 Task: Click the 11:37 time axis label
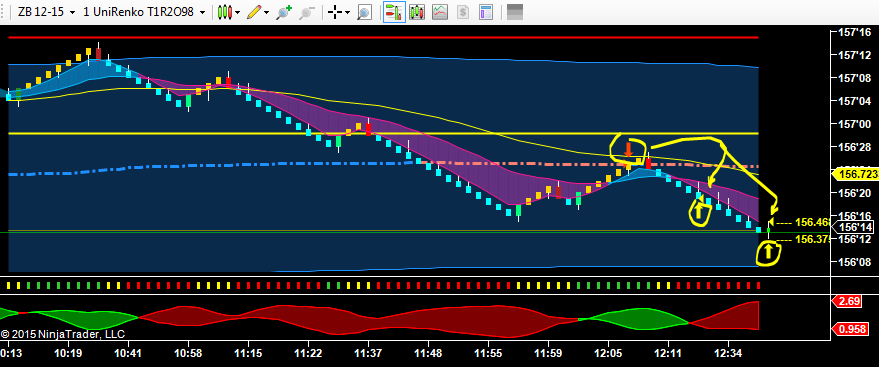pyautogui.click(x=368, y=353)
